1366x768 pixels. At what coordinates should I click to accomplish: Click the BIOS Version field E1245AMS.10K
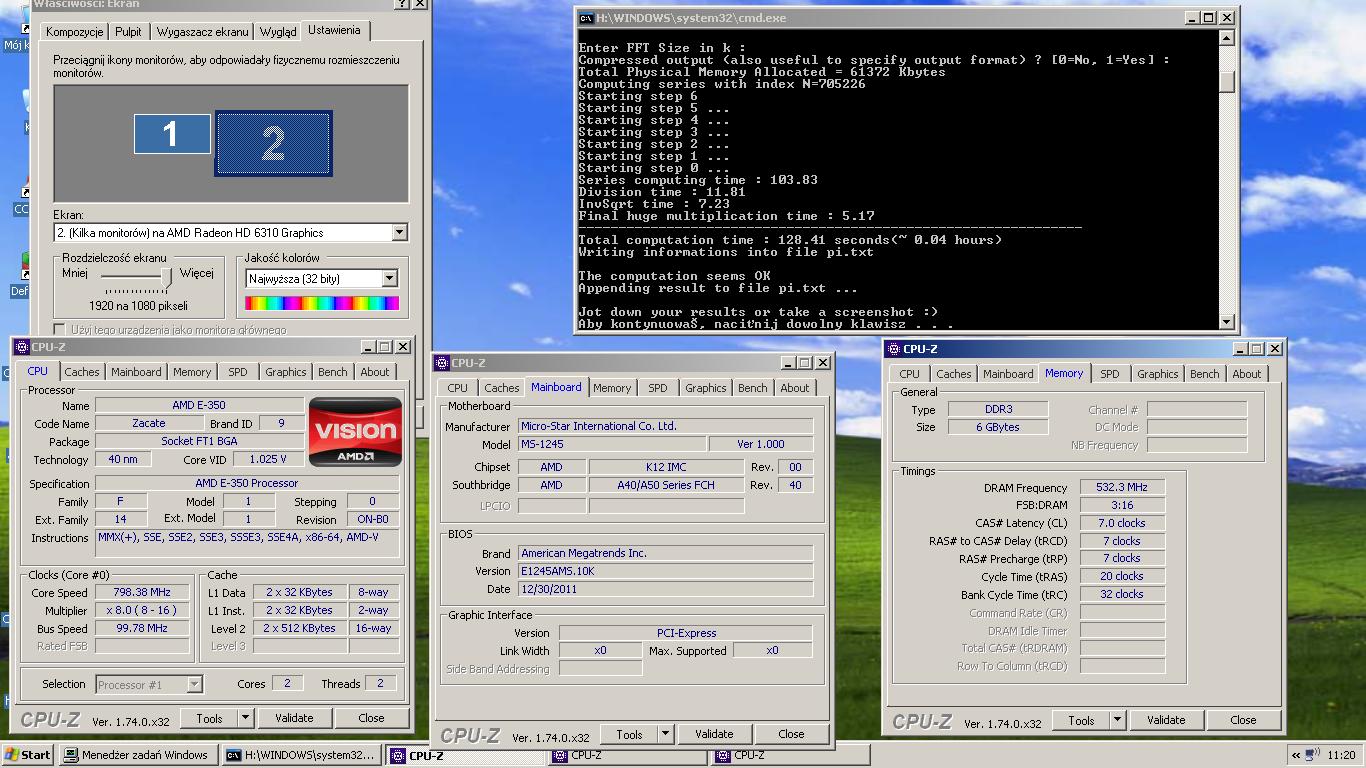pyautogui.click(x=666, y=571)
